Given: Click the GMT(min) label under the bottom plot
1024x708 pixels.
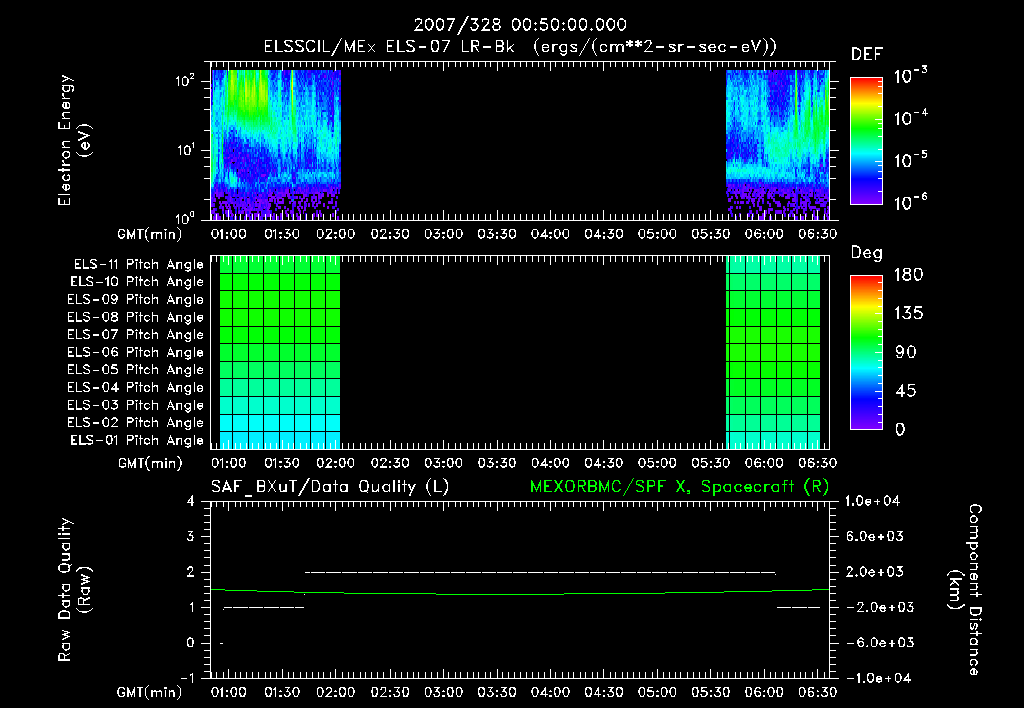Looking at the screenshot, I should pyautogui.click(x=150, y=693).
